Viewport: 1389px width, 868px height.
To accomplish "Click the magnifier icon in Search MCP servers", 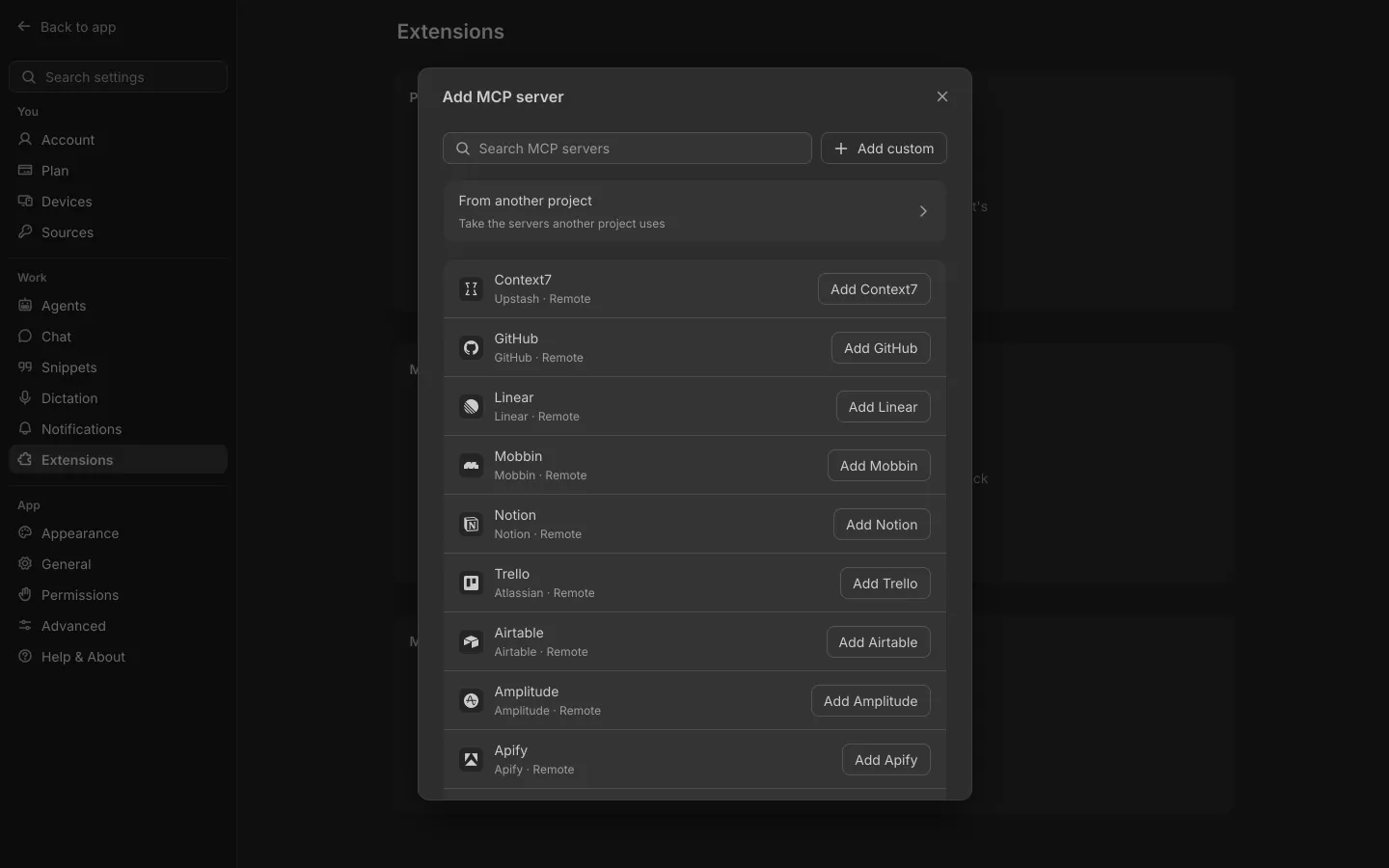I will (x=463, y=149).
